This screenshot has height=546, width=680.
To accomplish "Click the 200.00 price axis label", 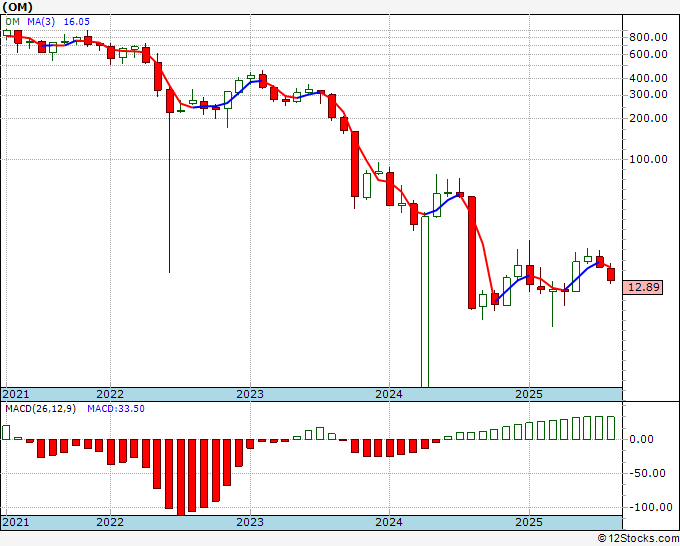I will click(648, 118).
